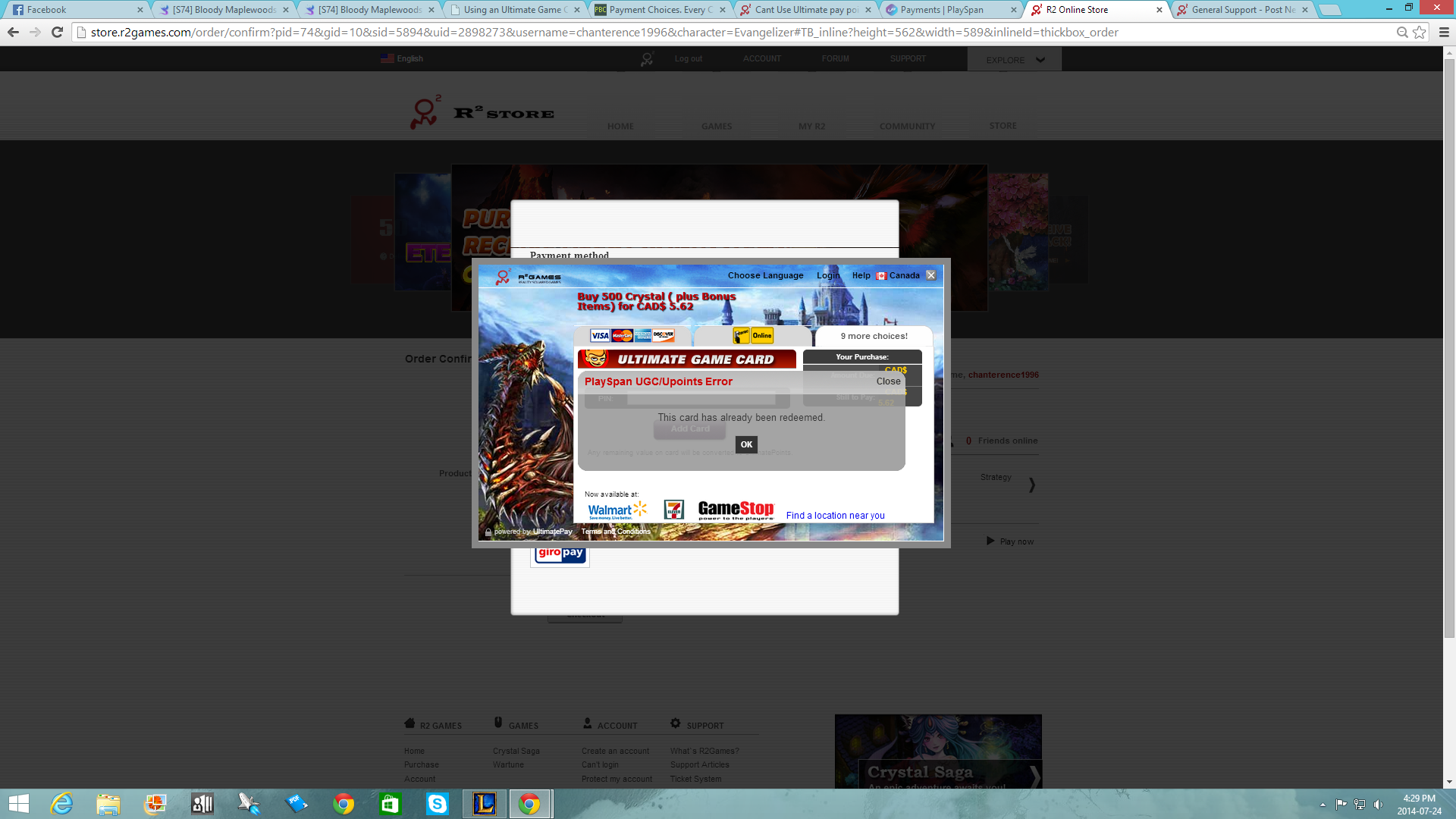Open Skype from the taskbar
Image resolution: width=1456 pixels, height=819 pixels.
tap(437, 803)
